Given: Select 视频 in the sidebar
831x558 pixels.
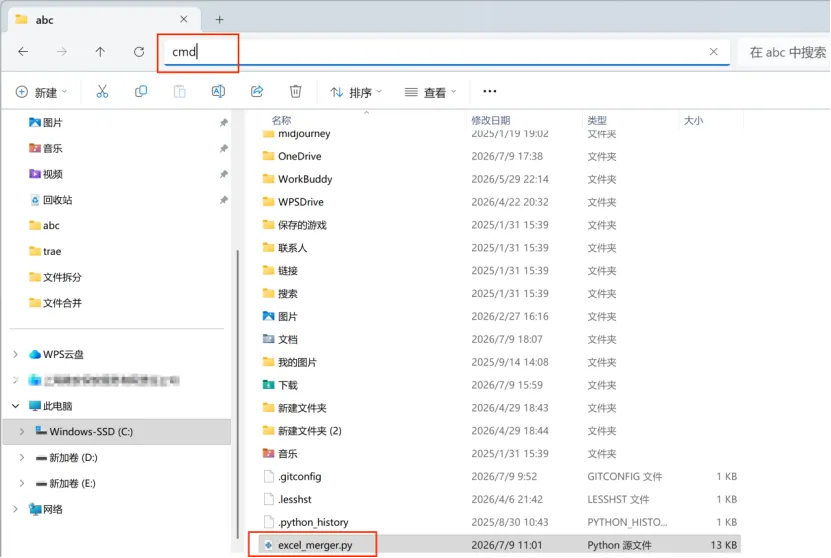Looking at the screenshot, I should coord(46,174).
